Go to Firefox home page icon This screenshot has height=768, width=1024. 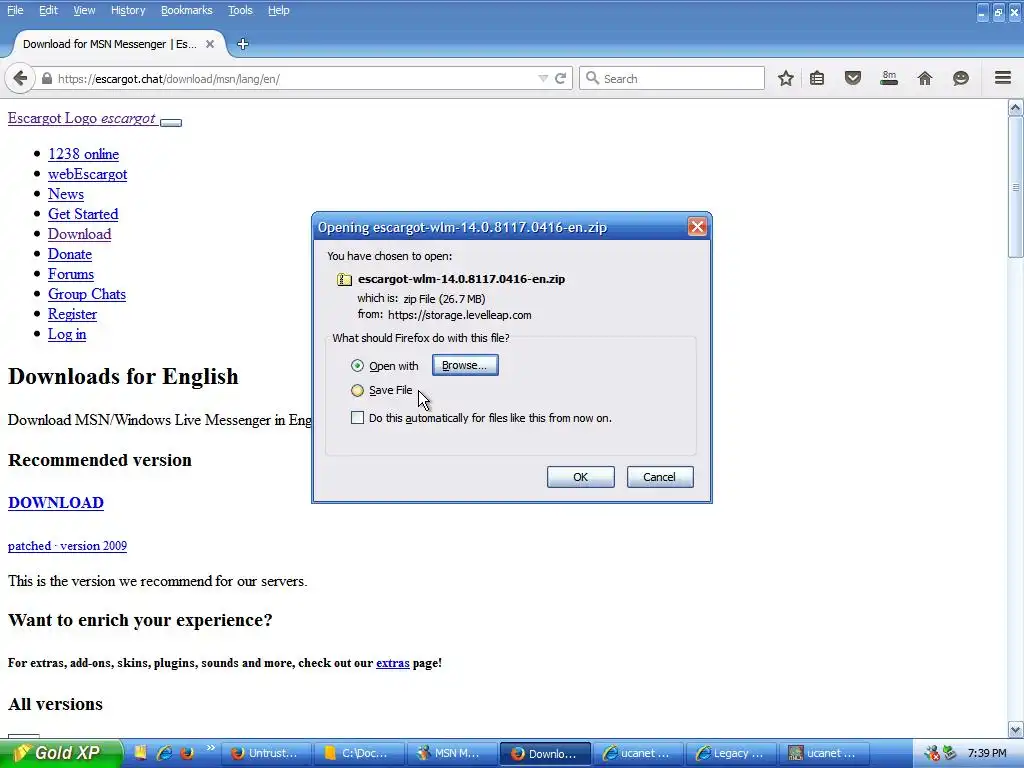pos(925,78)
